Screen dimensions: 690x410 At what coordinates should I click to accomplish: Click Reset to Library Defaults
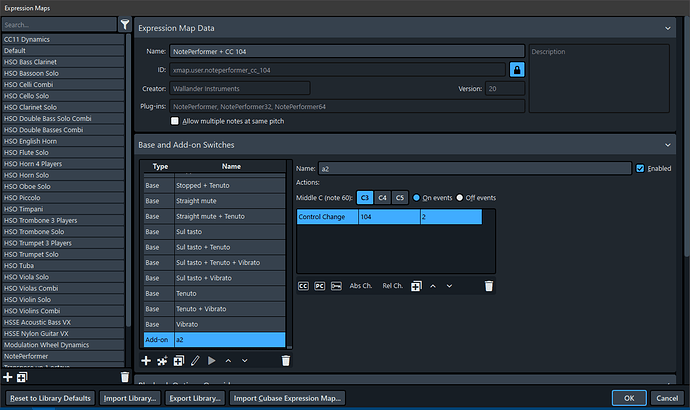(x=50, y=398)
